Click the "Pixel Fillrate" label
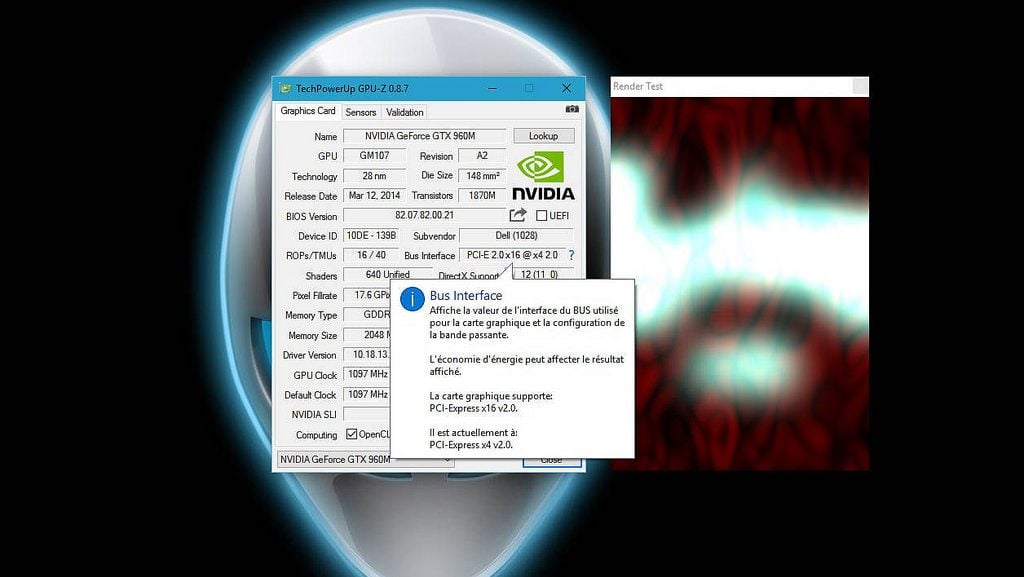This screenshot has height=577, width=1024. [x=315, y=295]
